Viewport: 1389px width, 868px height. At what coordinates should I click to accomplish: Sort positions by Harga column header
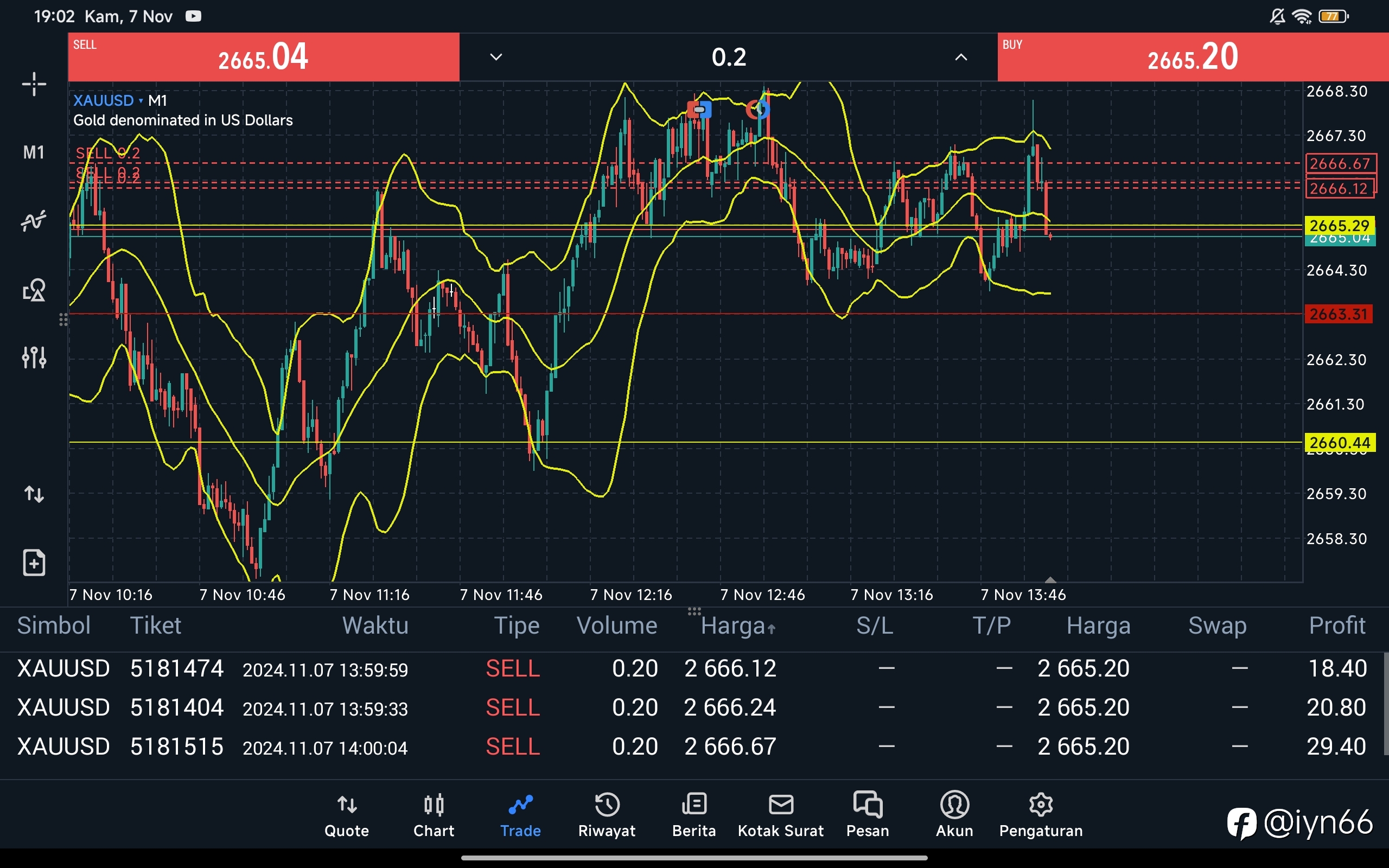[738, 626]
